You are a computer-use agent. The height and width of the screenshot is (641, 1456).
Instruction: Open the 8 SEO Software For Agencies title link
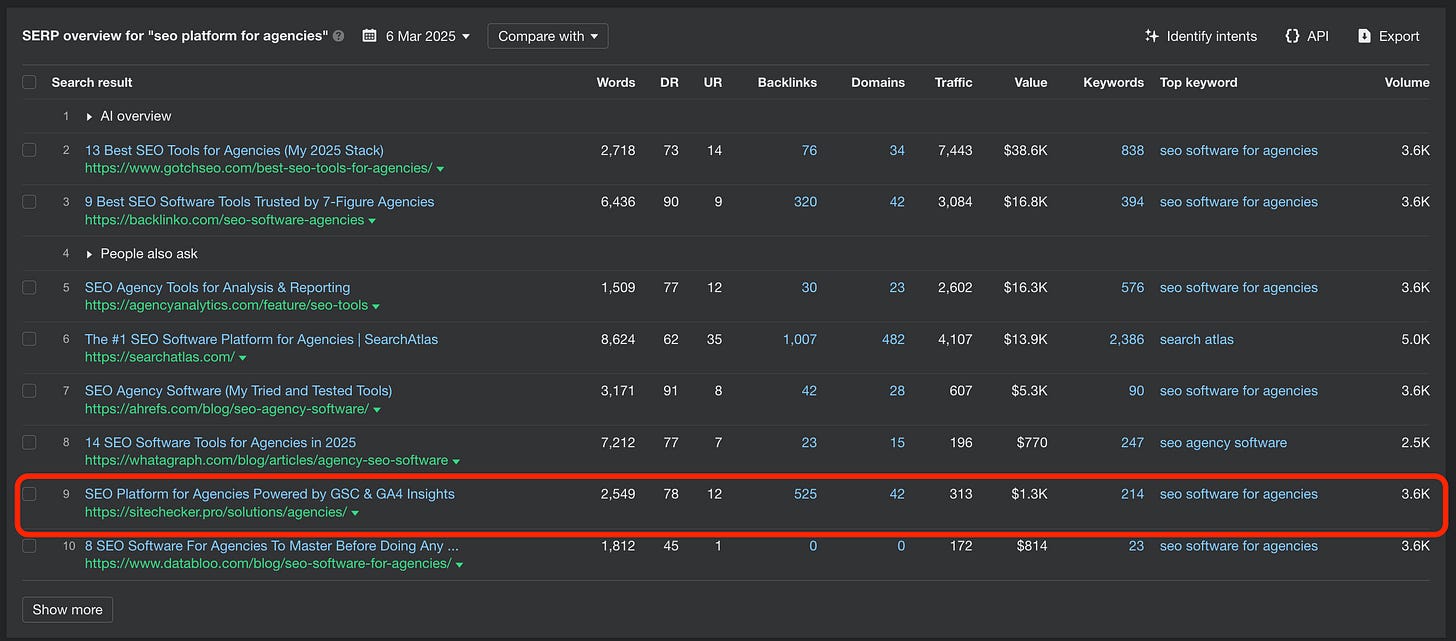click(x=272, y=545)
